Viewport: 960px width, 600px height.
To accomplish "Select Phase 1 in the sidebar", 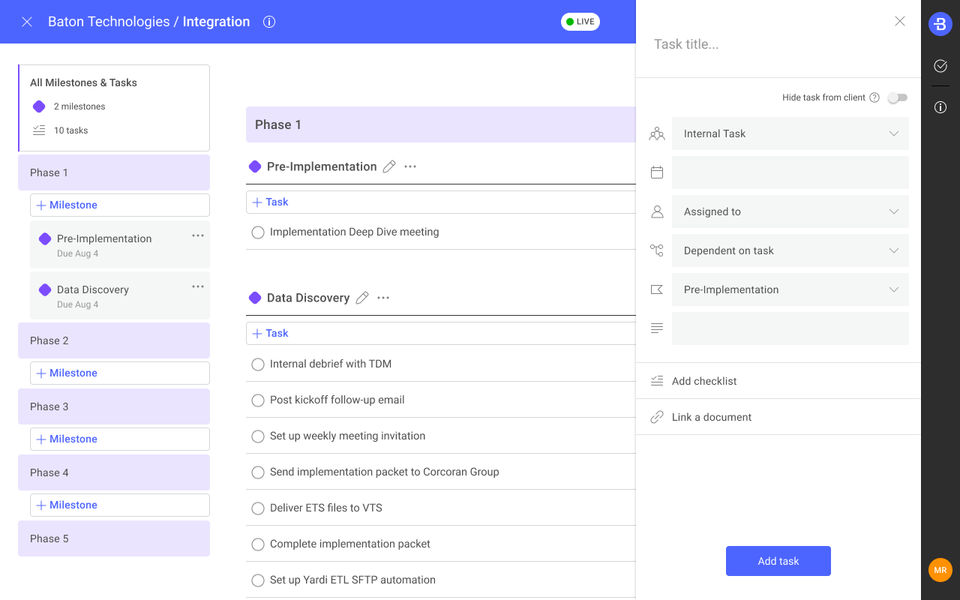I will coord(114,173).
